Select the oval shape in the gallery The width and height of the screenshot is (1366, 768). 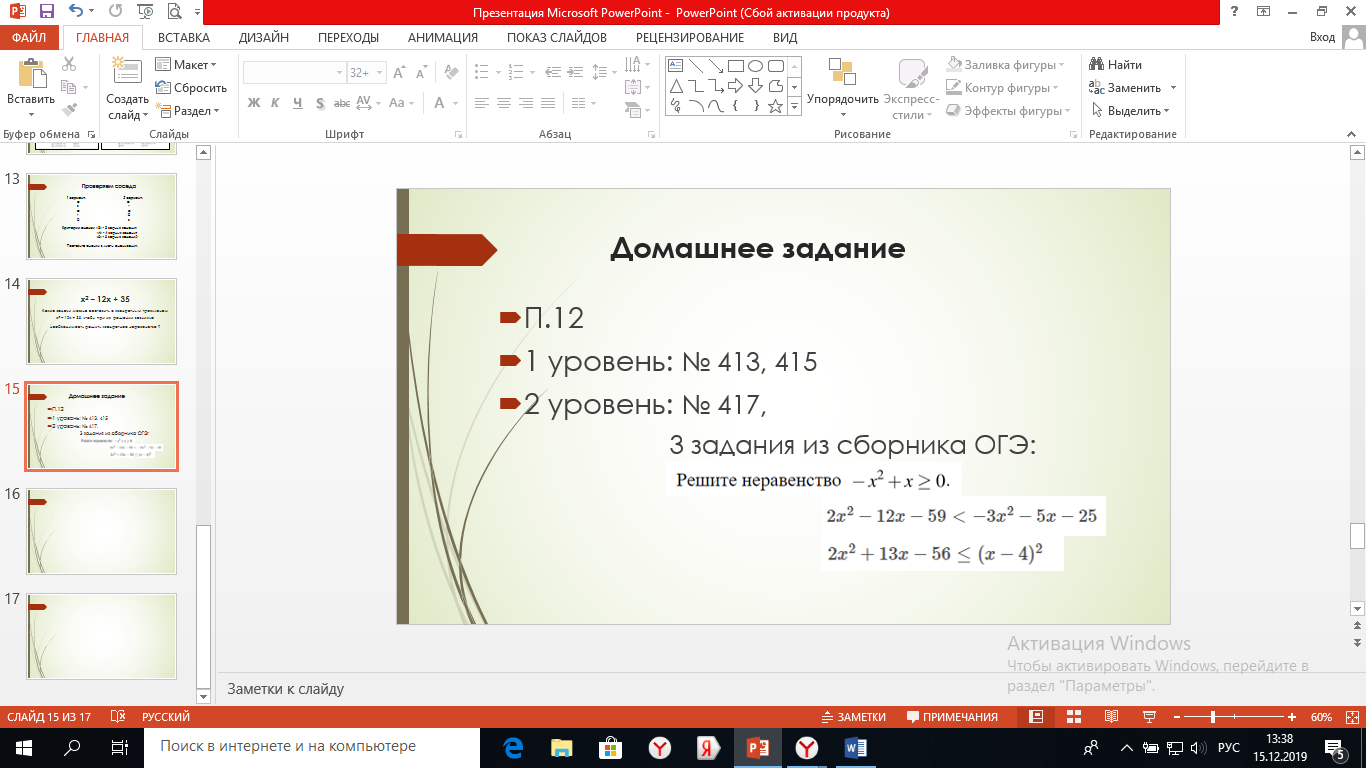click(x=756, y=66)
